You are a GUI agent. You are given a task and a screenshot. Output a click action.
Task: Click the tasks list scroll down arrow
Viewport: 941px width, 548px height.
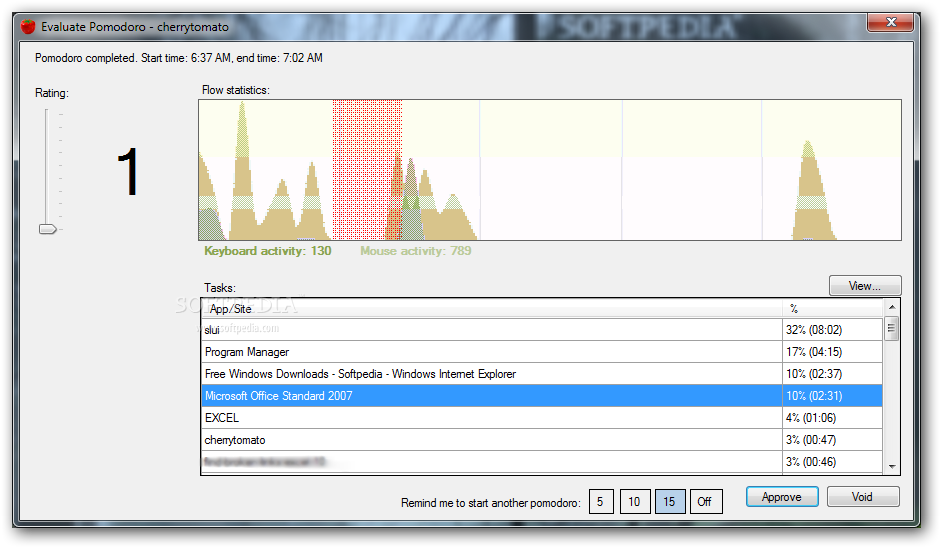(892, 466)
